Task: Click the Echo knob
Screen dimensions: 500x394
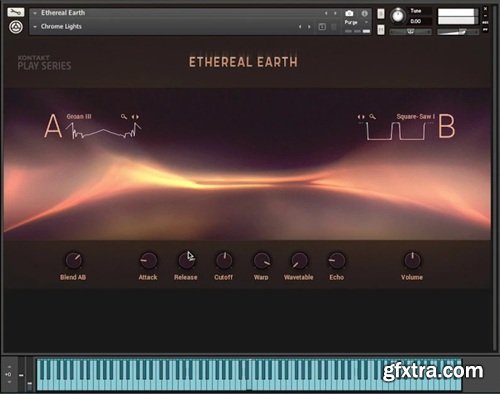Action: coord(337,260)
